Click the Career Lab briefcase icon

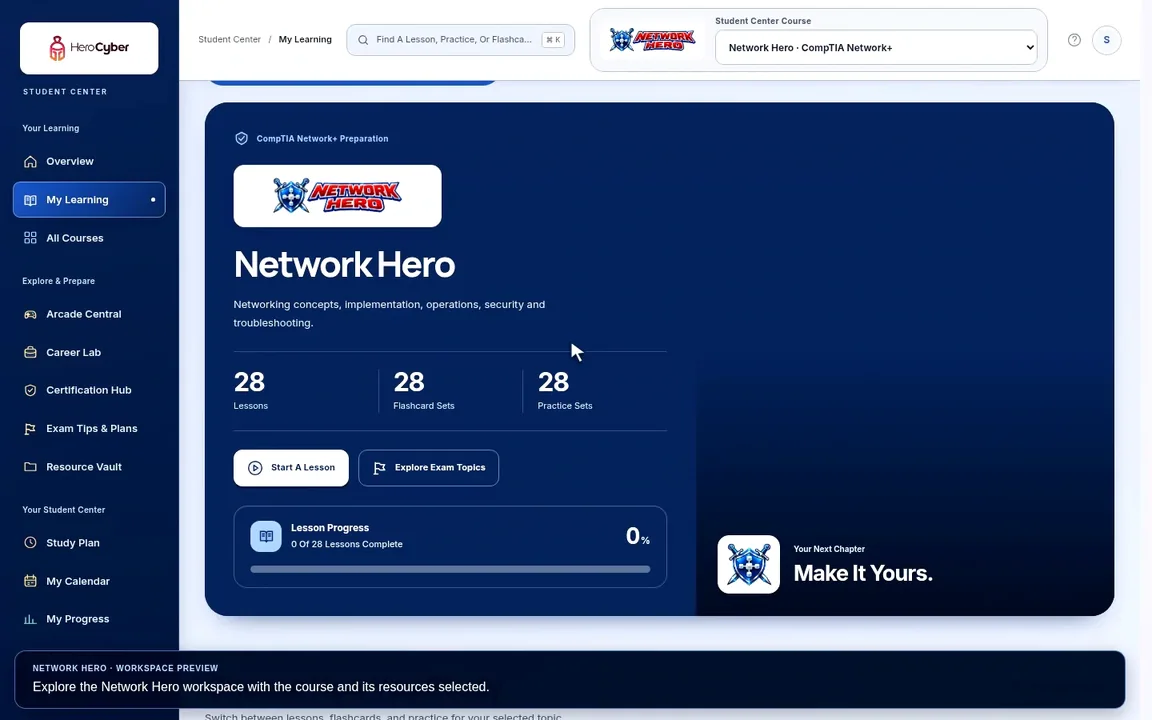coord(30,353)
